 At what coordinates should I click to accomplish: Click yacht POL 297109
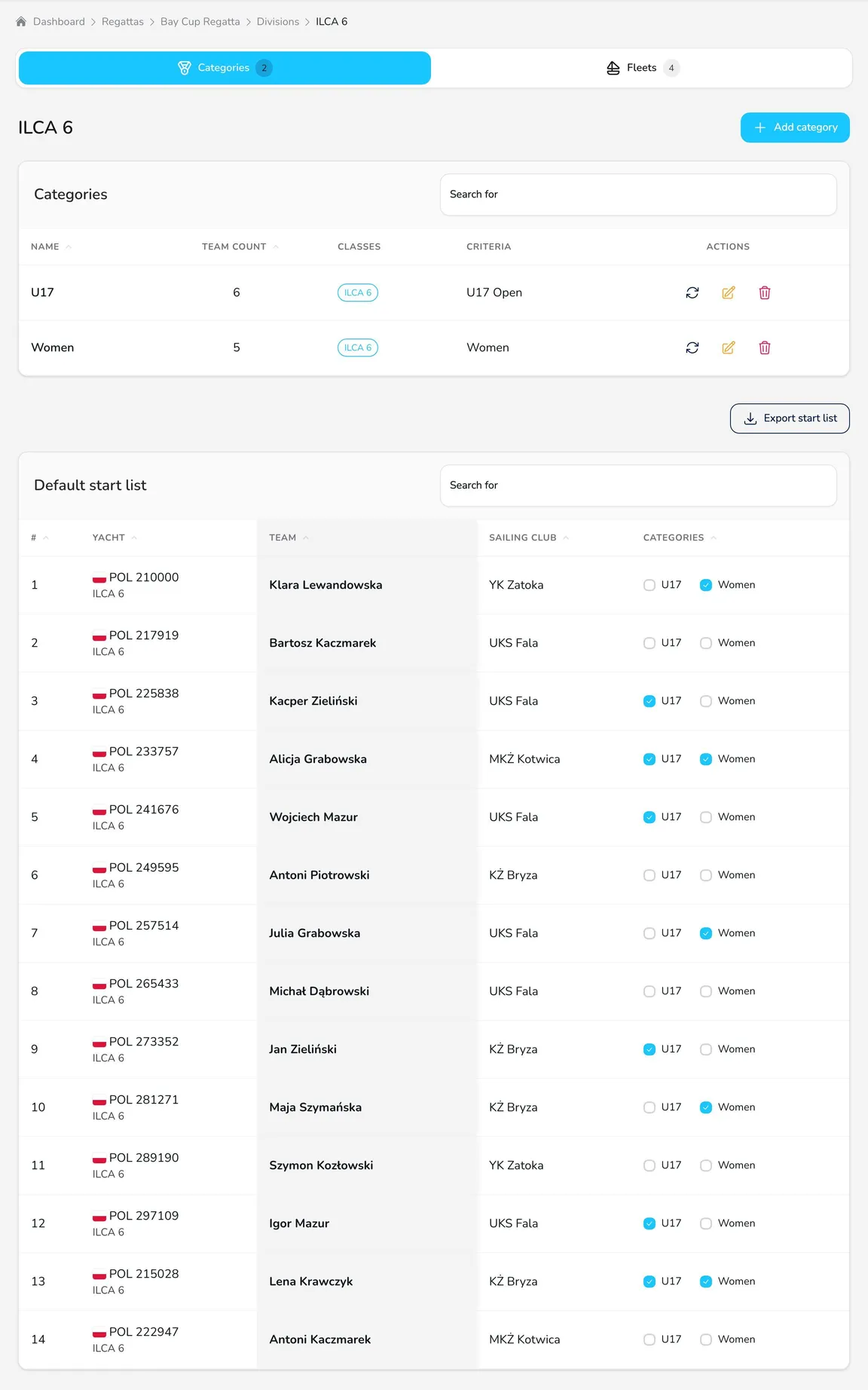(x=144, y=1216)
